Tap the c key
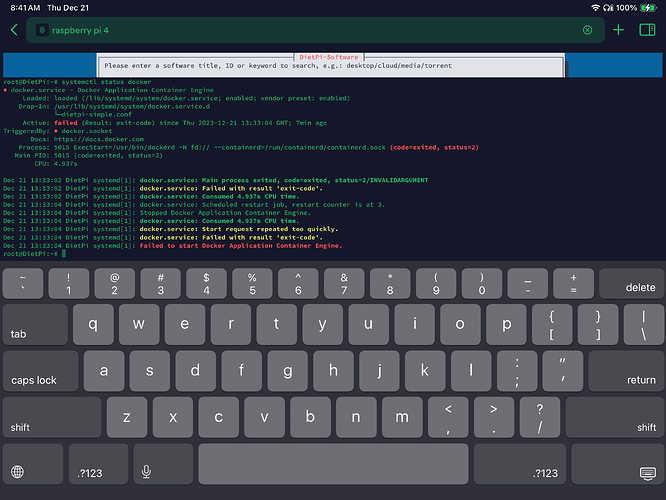666x500 pixels. 218,418
